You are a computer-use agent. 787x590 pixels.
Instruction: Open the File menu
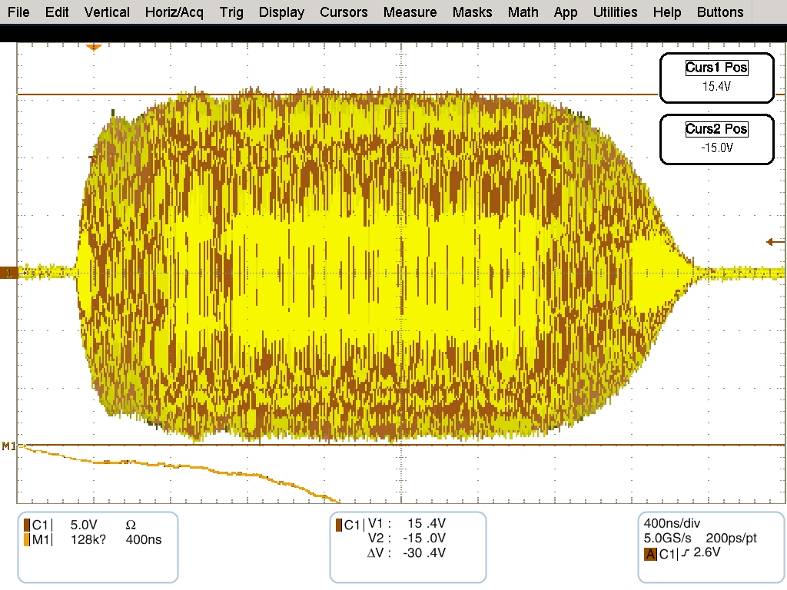point(19,12)
